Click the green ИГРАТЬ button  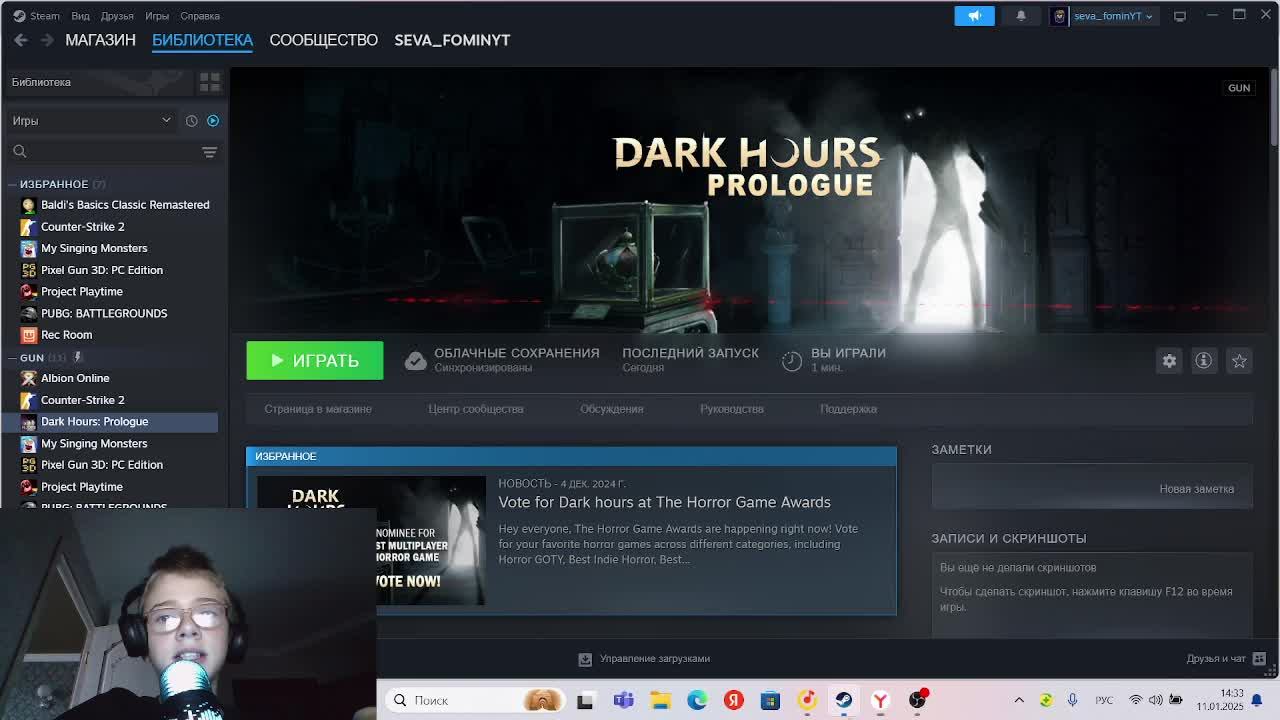[315, 361]
